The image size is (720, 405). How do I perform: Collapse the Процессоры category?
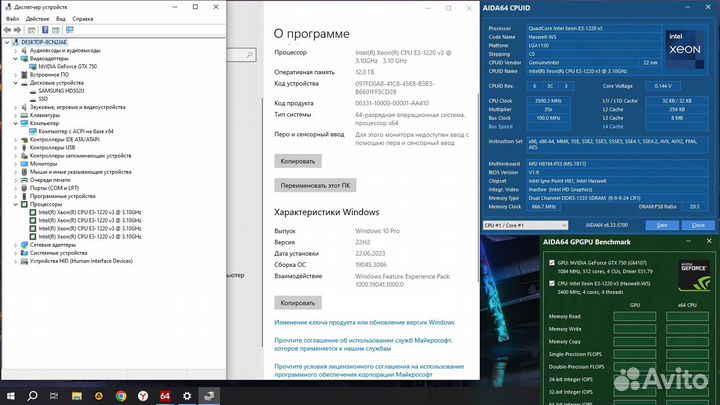pyautogui.click(x=16, y=204)
